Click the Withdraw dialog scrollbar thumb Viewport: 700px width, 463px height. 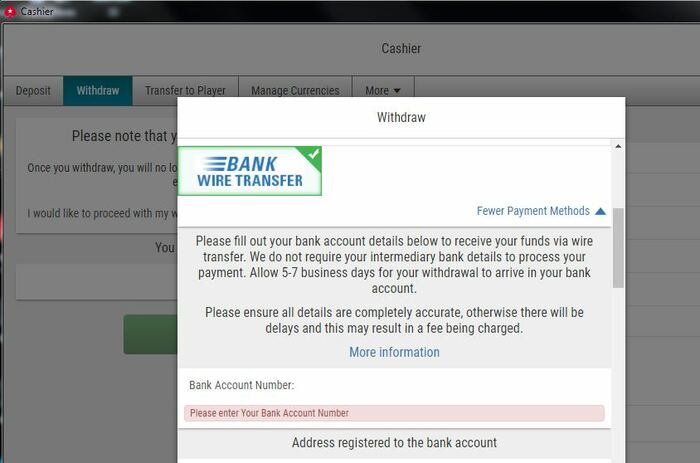pyautogui.click(x=618, y=248)
